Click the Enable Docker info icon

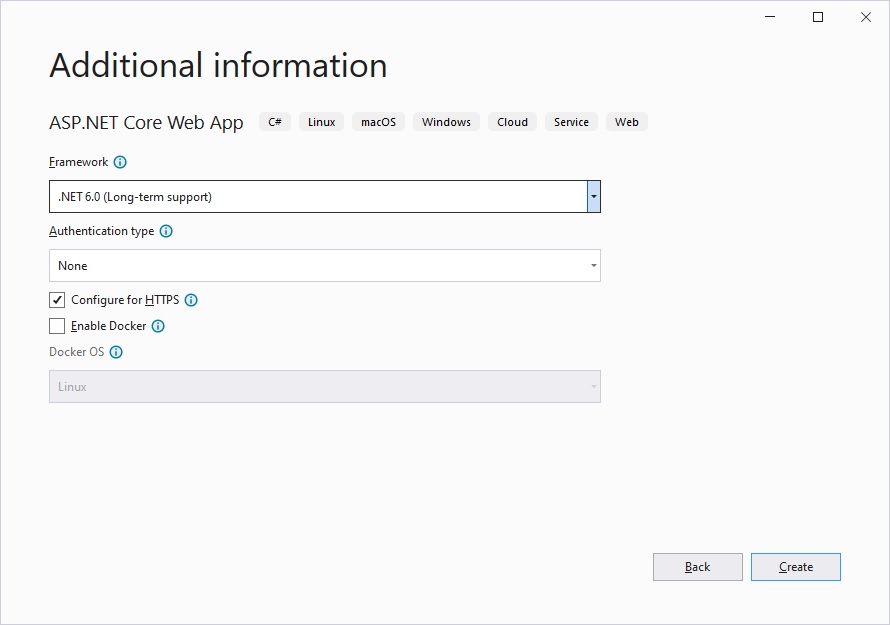click(158, 326)
